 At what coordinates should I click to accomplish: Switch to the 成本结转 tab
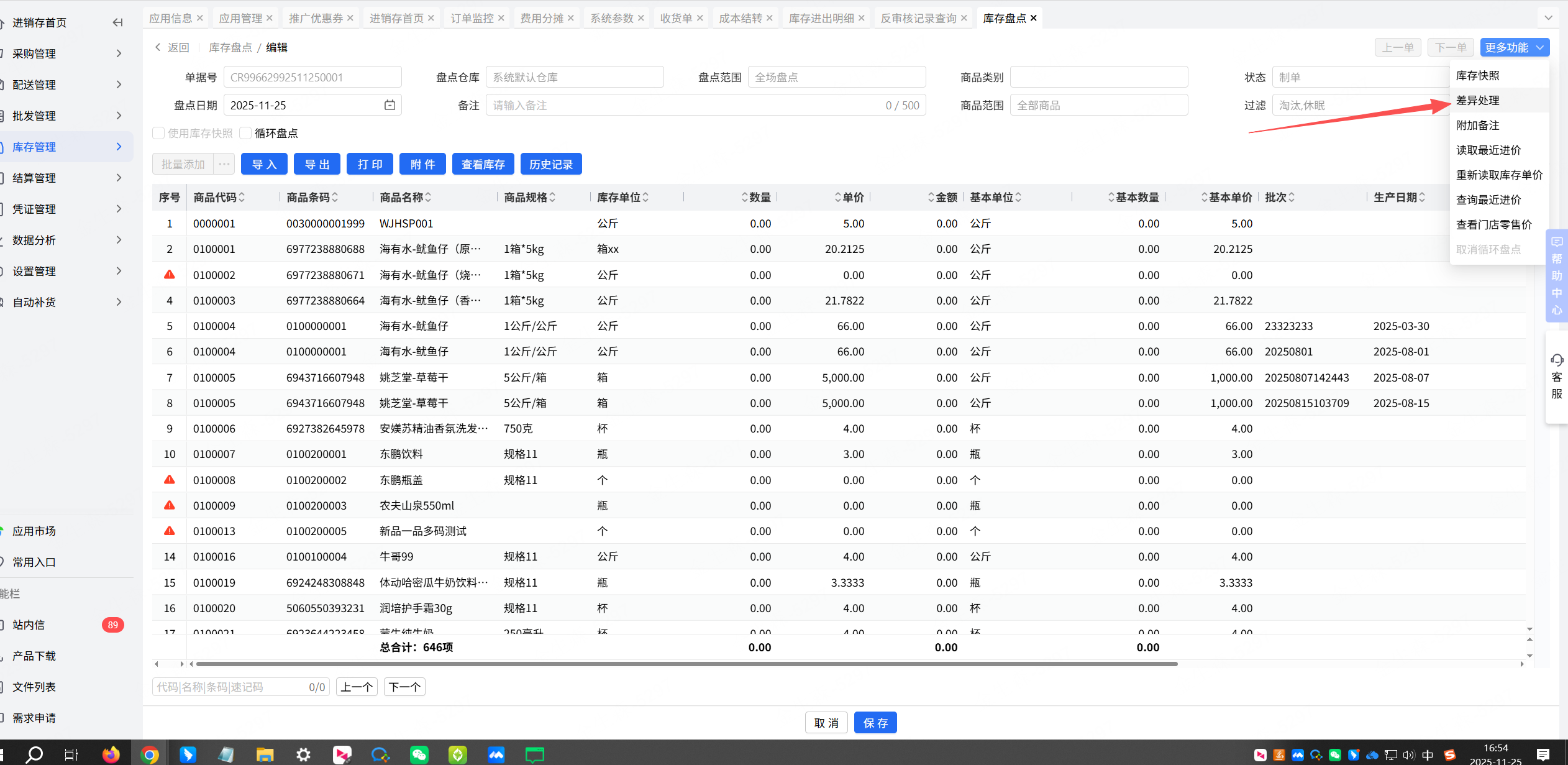pyautogui.click(x=740, y=18)
